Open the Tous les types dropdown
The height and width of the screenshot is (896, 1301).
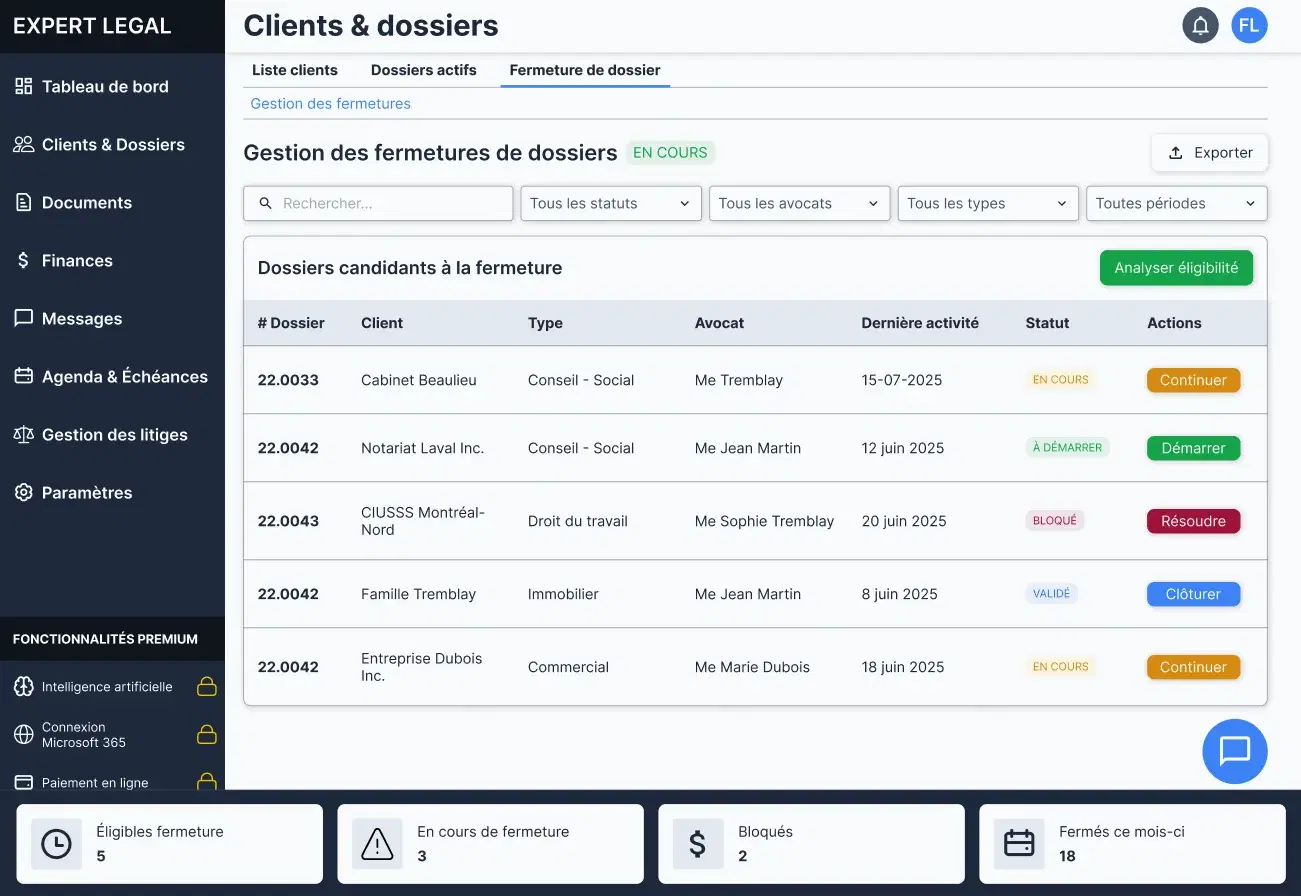(987, 203)
